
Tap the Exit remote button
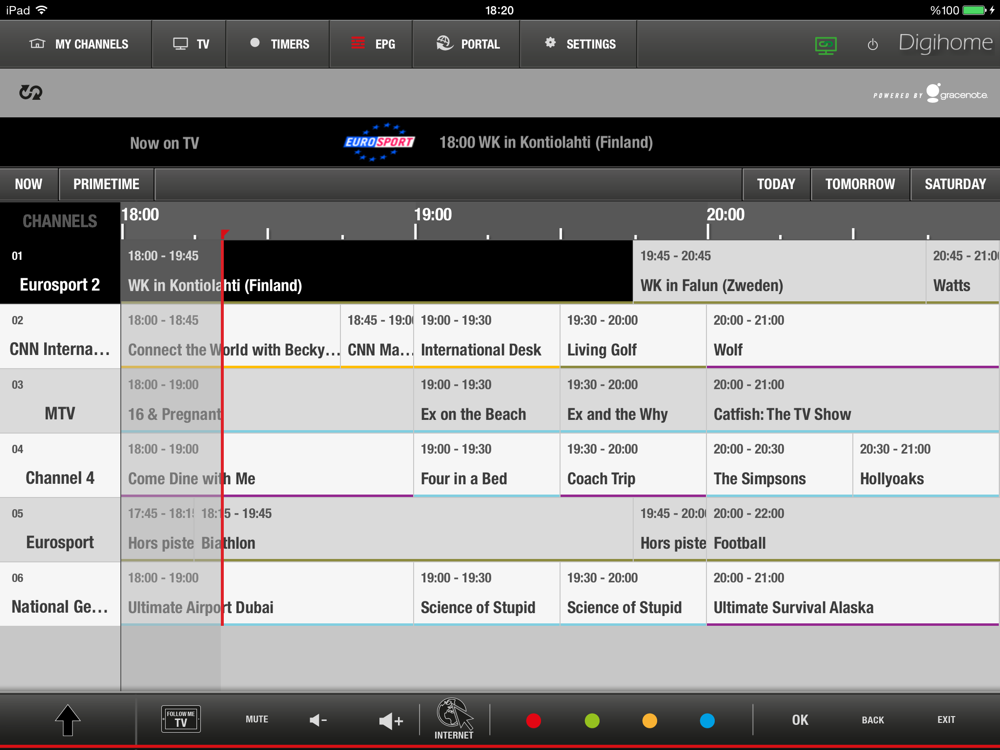[x=946, y=719]
